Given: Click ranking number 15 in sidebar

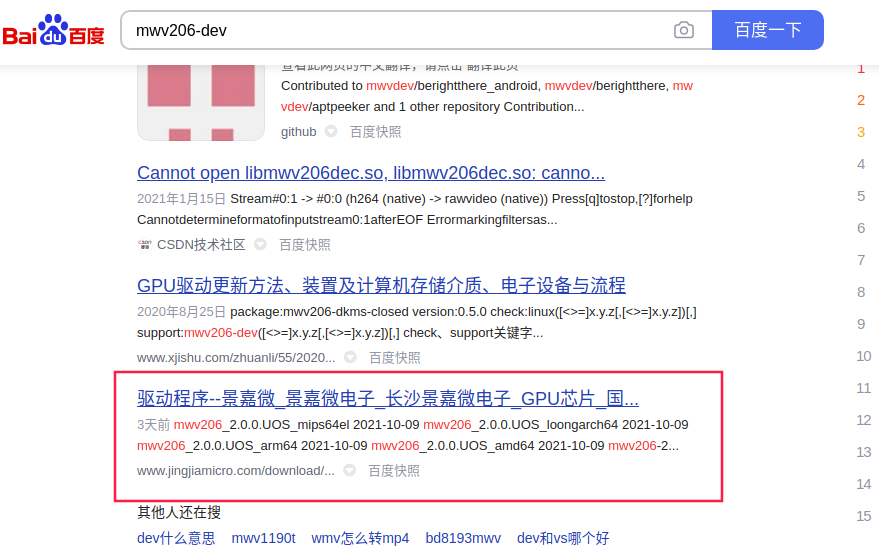Looking at the screenshot, I should coord(863,516).
